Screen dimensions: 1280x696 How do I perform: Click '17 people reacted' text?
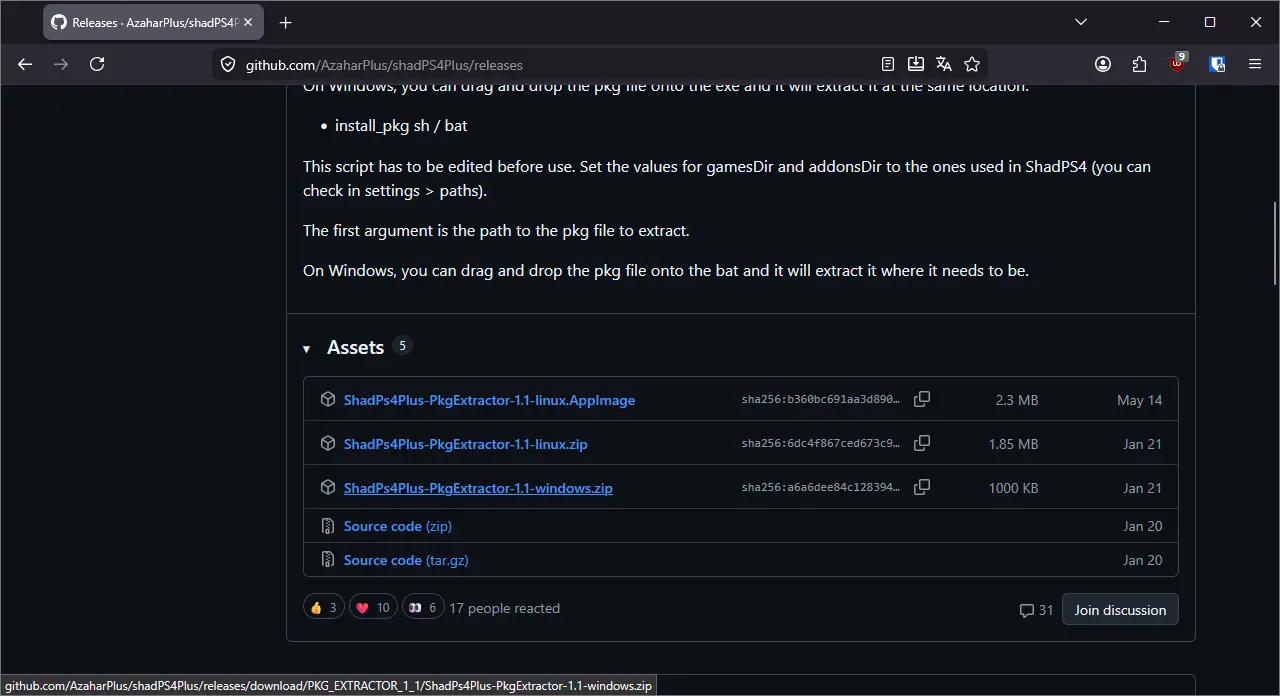pyautogui.click(x=505, y=608)
